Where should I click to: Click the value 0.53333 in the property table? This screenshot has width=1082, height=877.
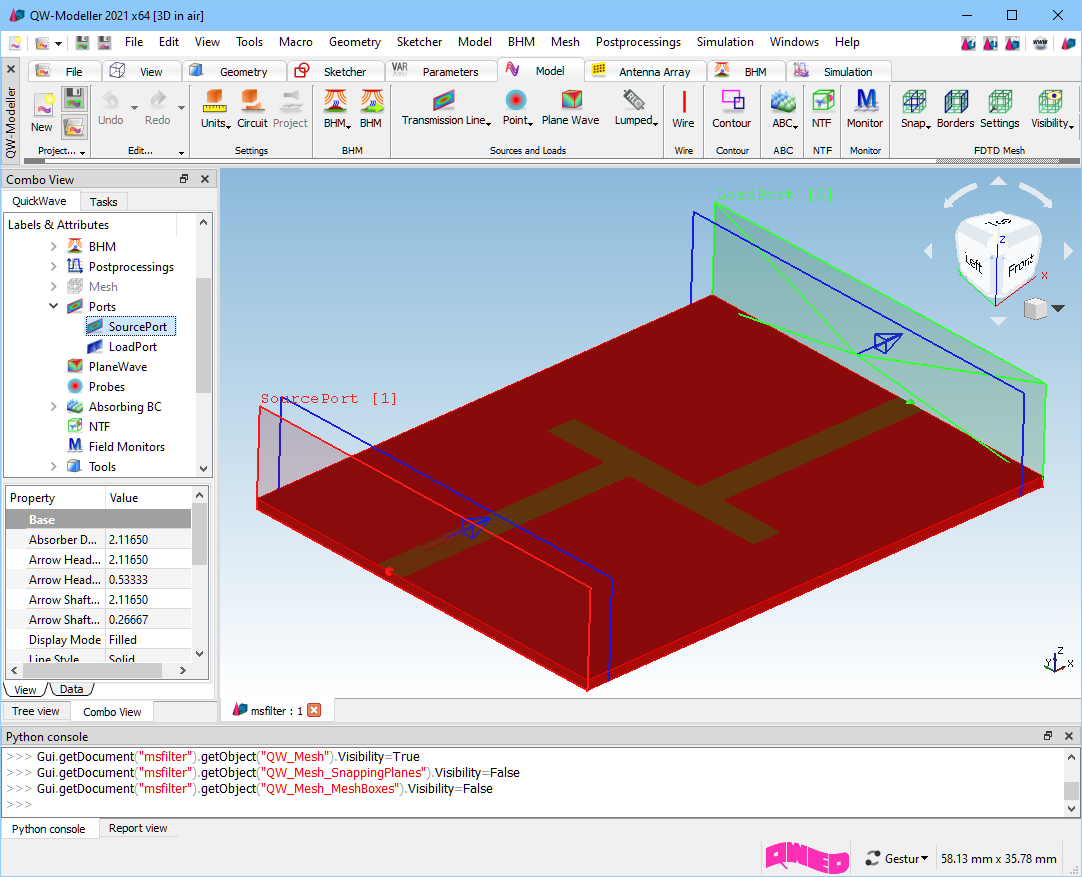pos(148,580)
